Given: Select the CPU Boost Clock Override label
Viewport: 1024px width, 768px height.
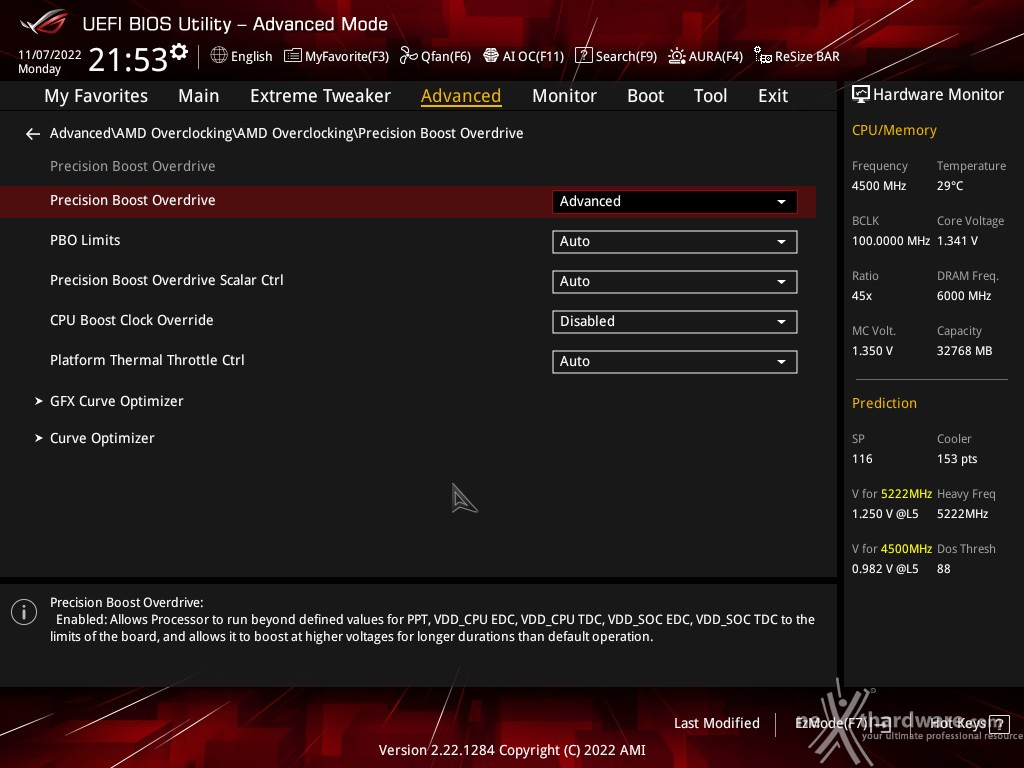Looking at the screenshot, I should click(x=132, y=320).
